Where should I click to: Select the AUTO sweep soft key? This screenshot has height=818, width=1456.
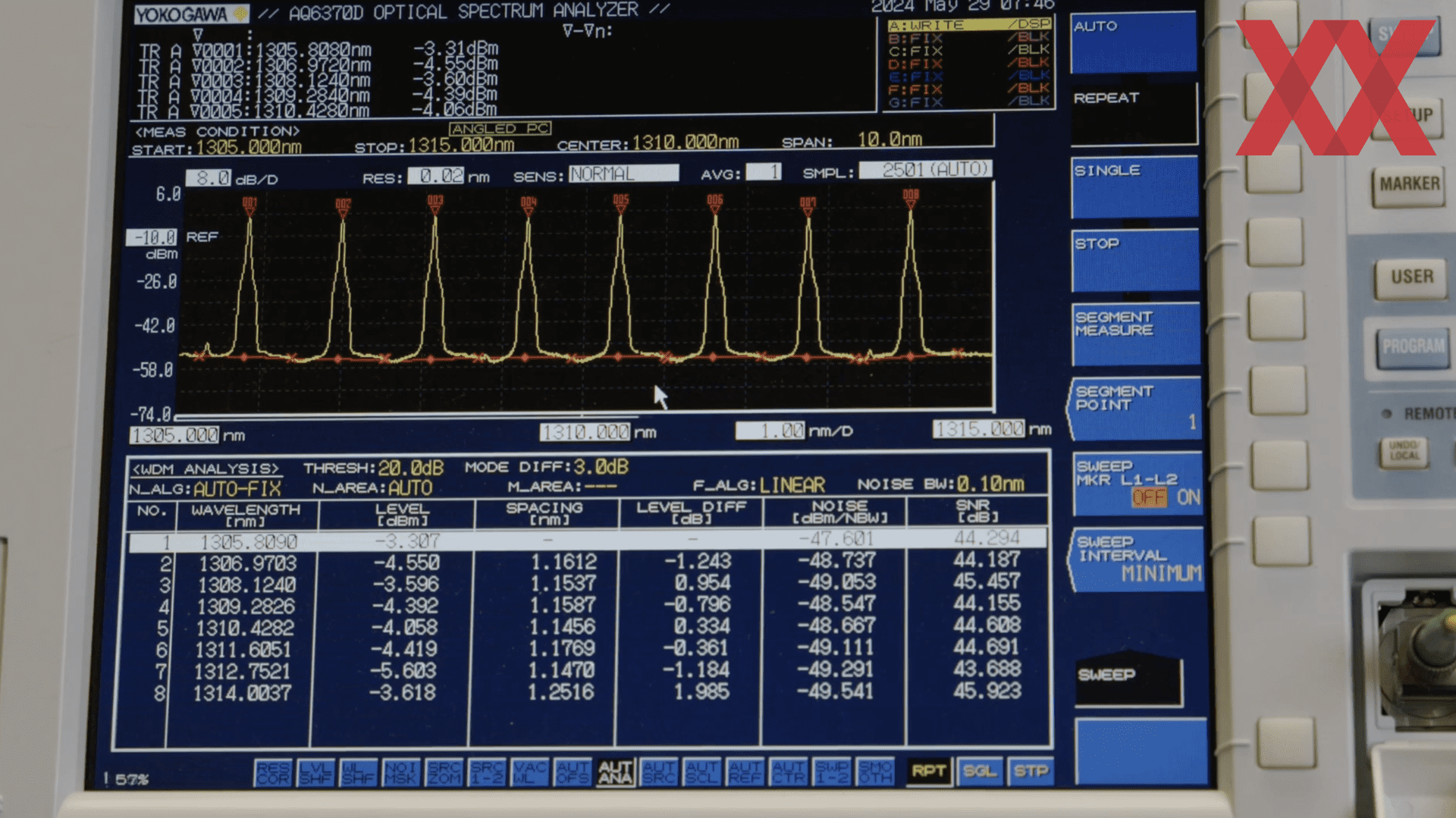(x=1133, y=43)
